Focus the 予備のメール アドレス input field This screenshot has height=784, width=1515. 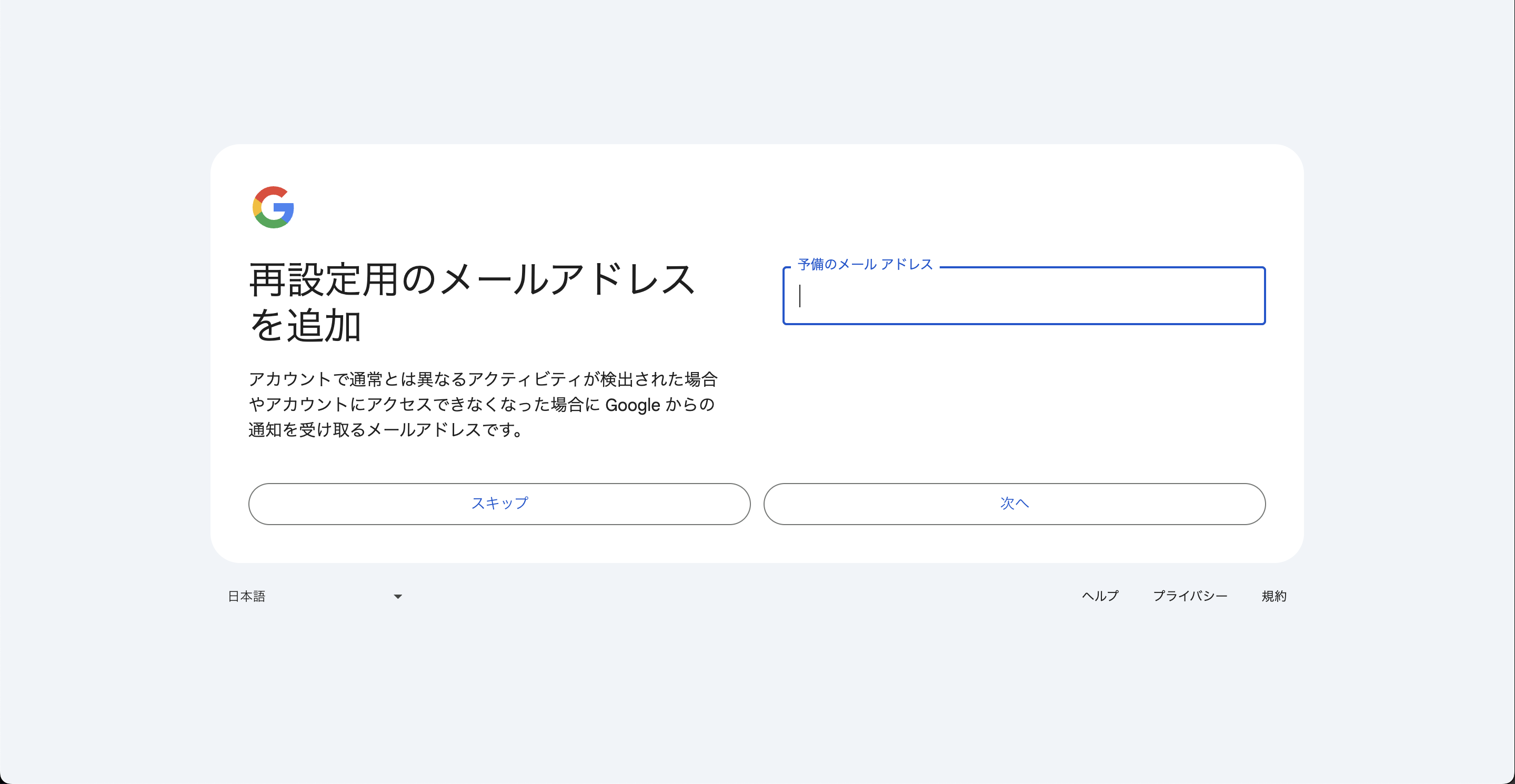coord(1024,296)
